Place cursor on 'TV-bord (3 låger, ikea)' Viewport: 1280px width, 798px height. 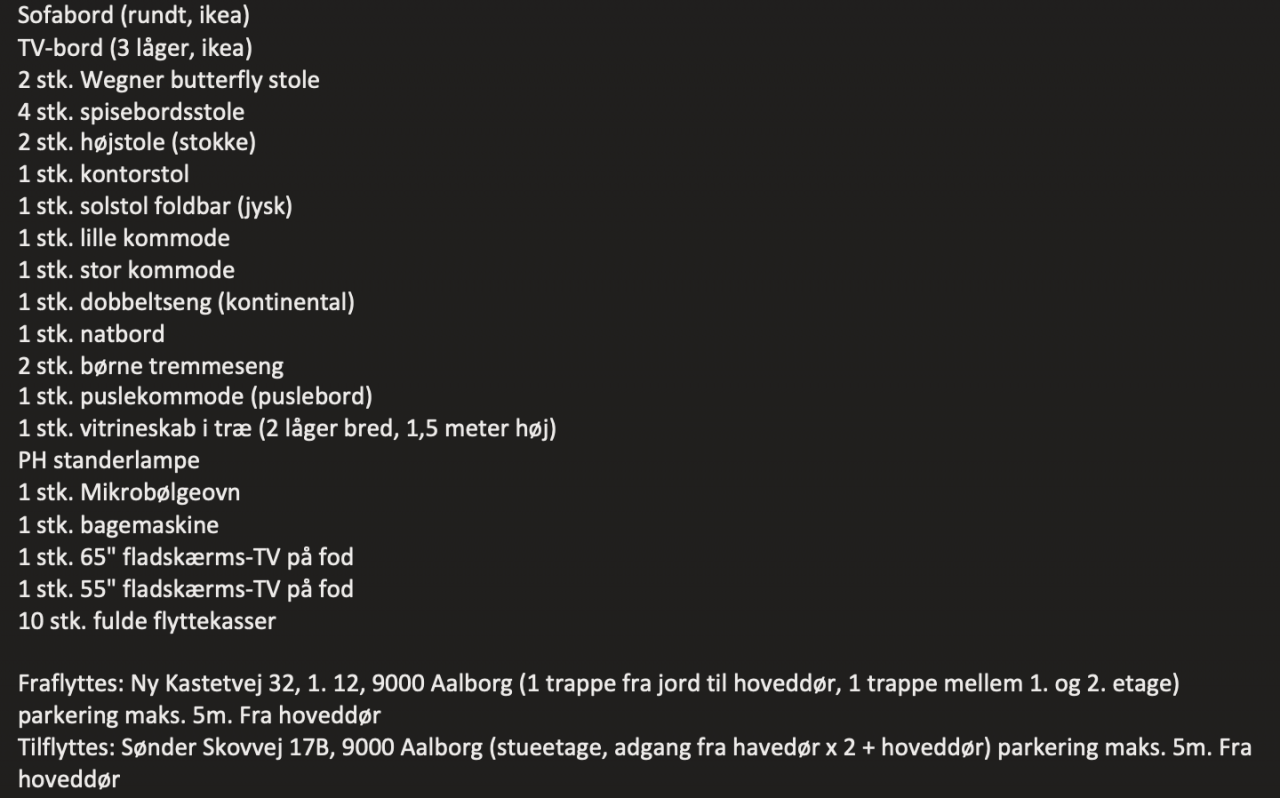pyautogui.click(x=135, y=48)
